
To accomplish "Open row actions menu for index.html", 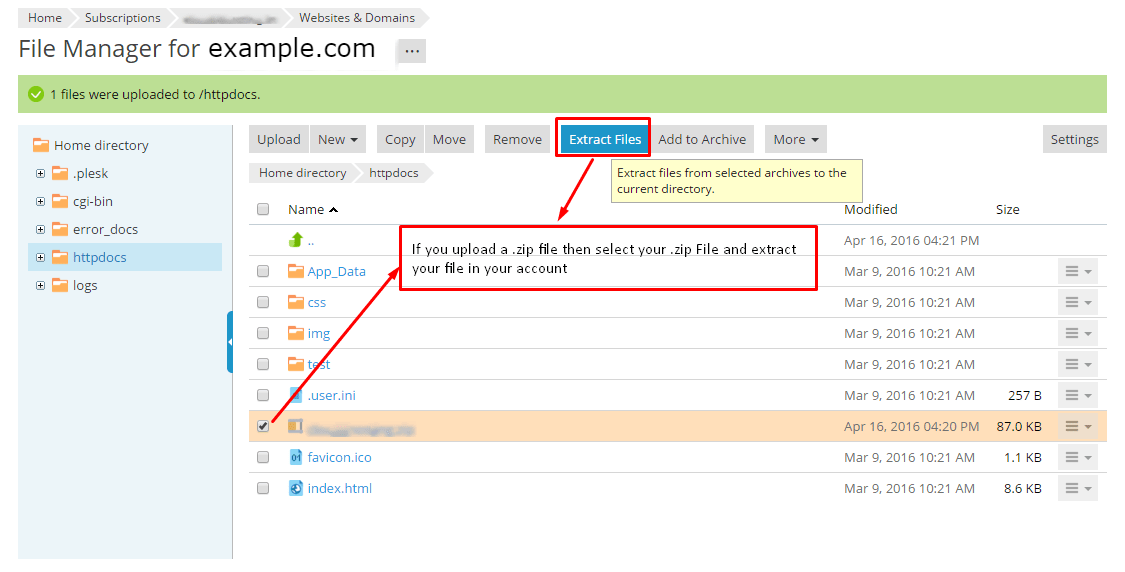I will [1077, 488].
